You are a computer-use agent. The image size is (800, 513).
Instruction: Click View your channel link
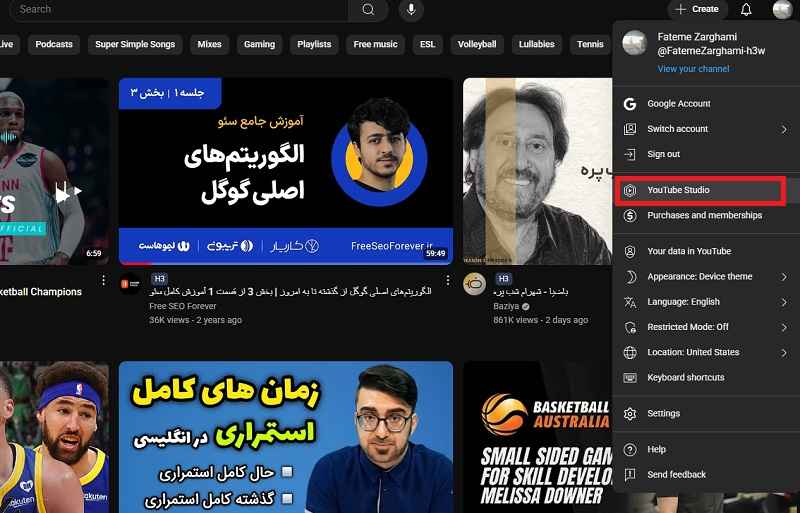pos(693,69)
